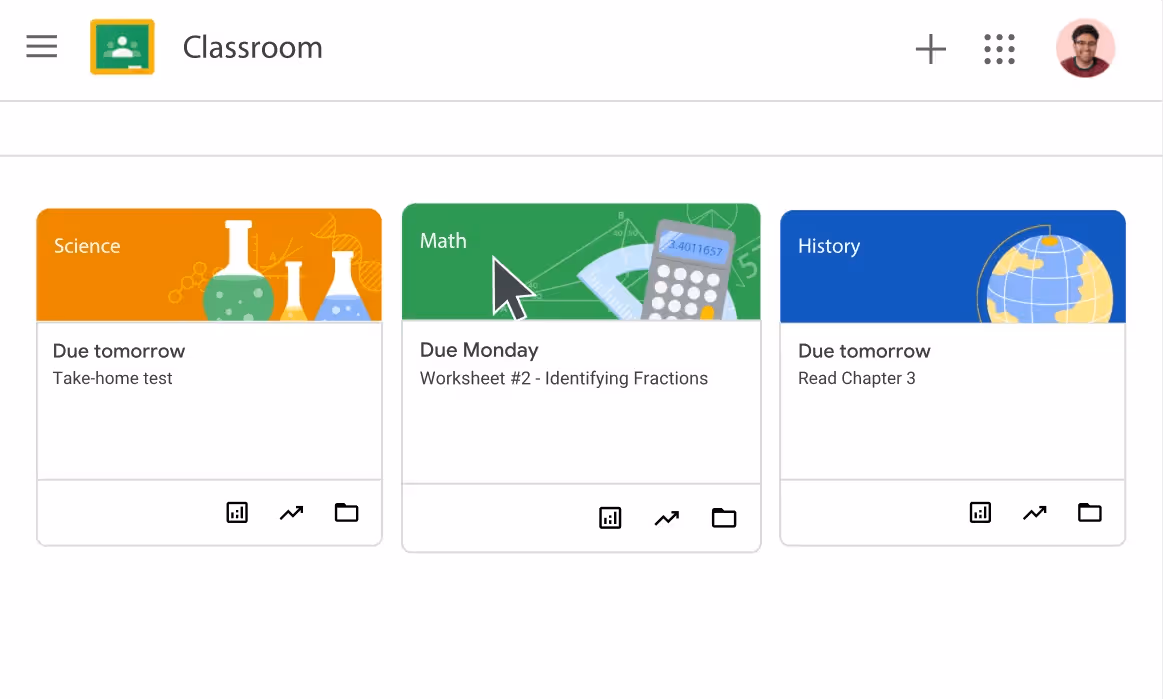1163x699 pixels.
Task: Open the Science class gradebook icon
Action: pyautogui.click(x=237, y=512)
